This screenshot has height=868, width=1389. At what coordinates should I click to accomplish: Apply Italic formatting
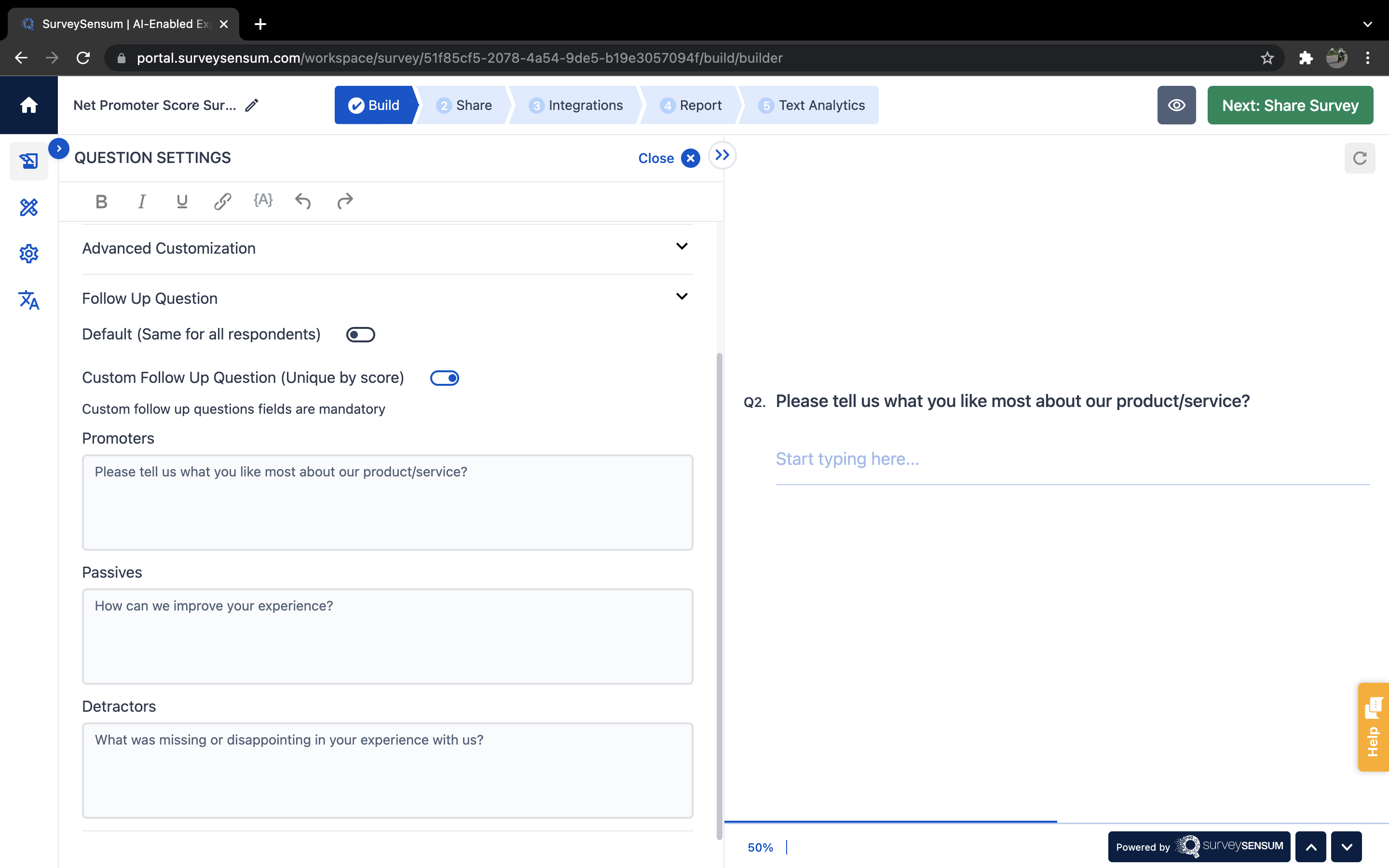[142, 202]
